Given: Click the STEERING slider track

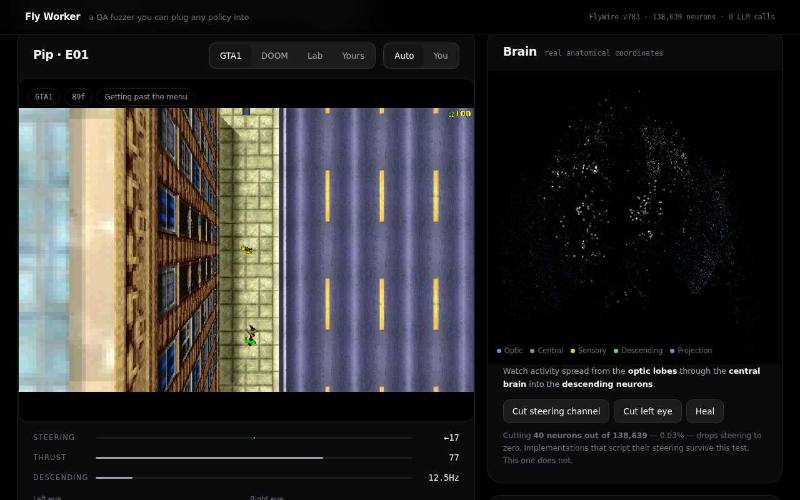Looking at the screenshot, I should (254, 438).
